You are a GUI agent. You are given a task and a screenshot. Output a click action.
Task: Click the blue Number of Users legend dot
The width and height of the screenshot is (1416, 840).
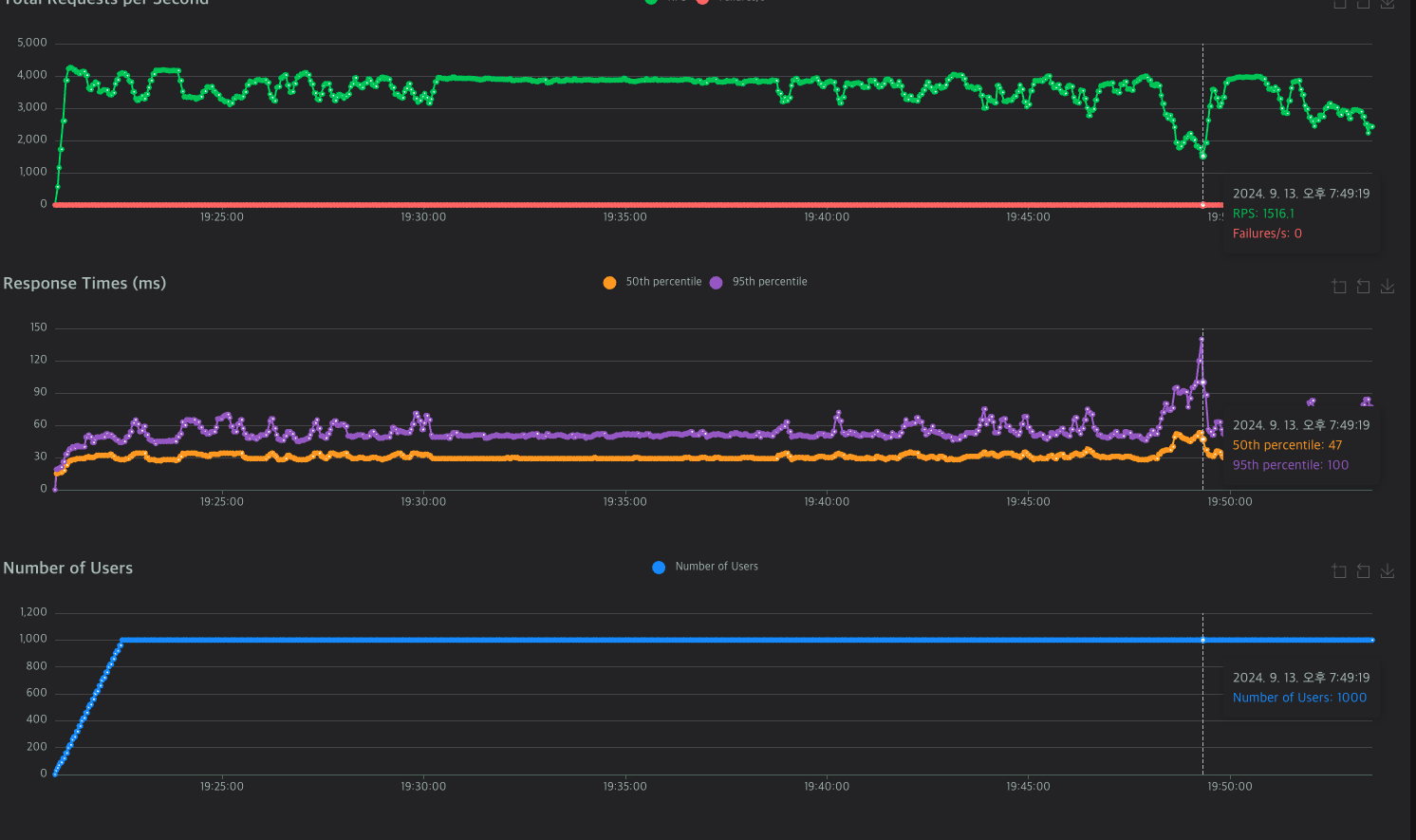(x=659, y=568)
